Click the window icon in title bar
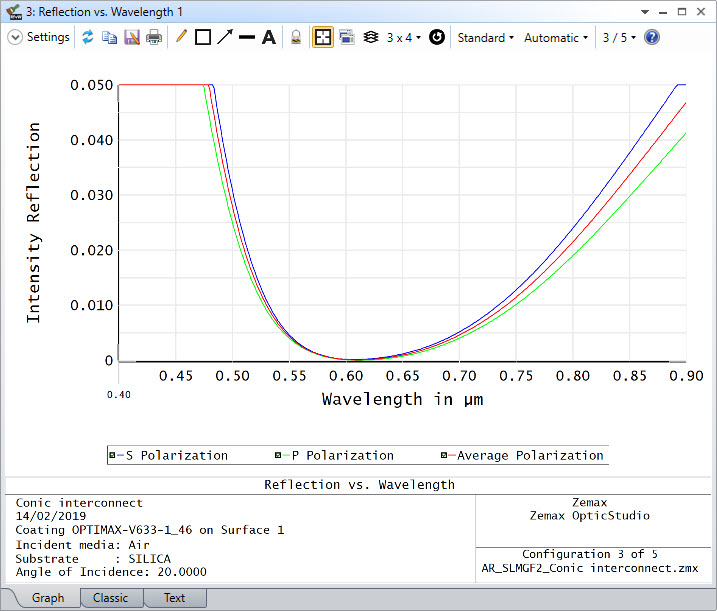Screen dimensions: 717x611 pyautogui.click(x=15, y=11)
